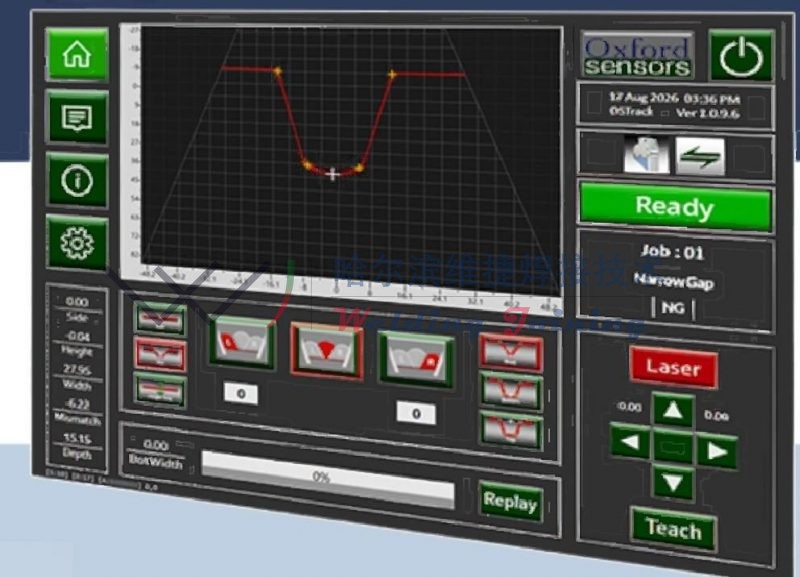Open the messages log icon

coord(77,117)
